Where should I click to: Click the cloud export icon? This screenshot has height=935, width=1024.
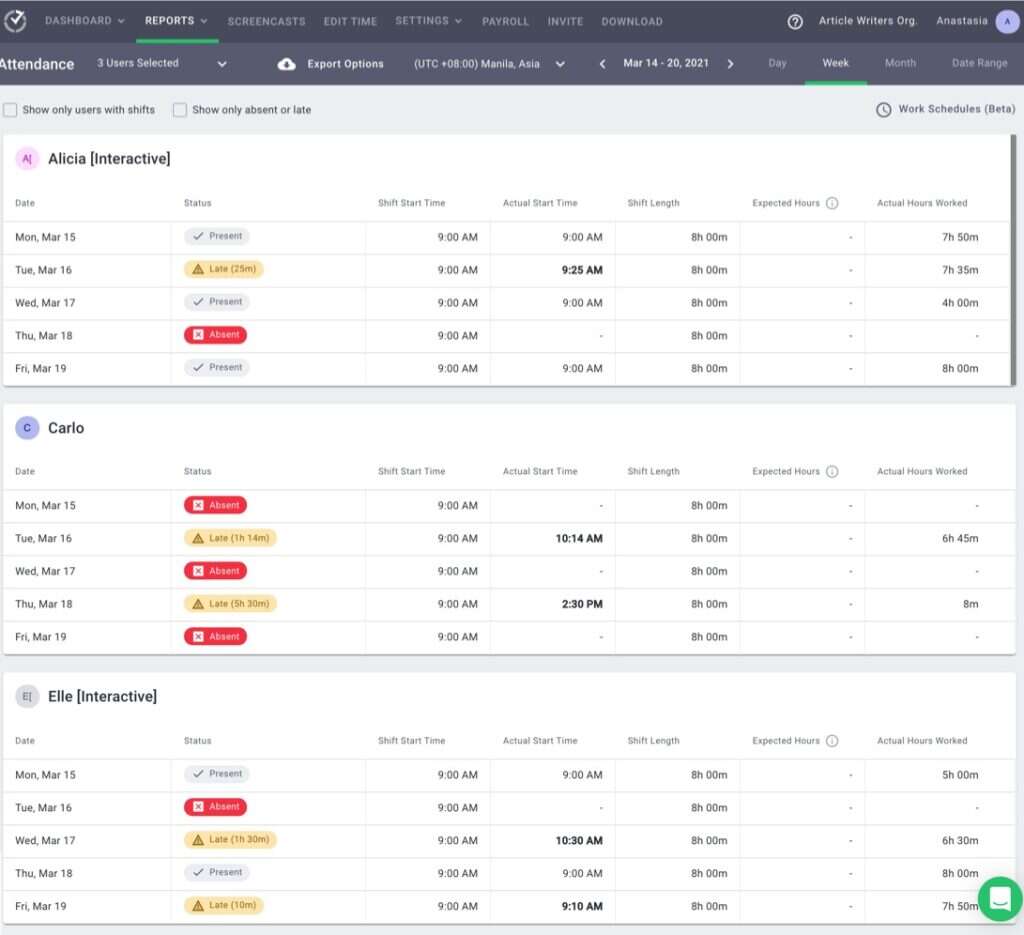[286, 64]
